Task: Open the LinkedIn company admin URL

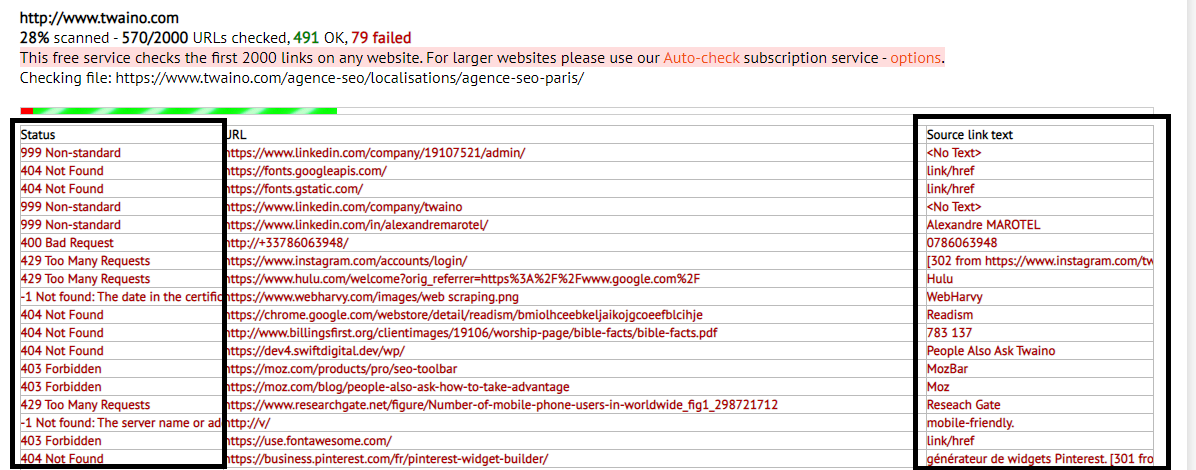Action: click(375, 153)
